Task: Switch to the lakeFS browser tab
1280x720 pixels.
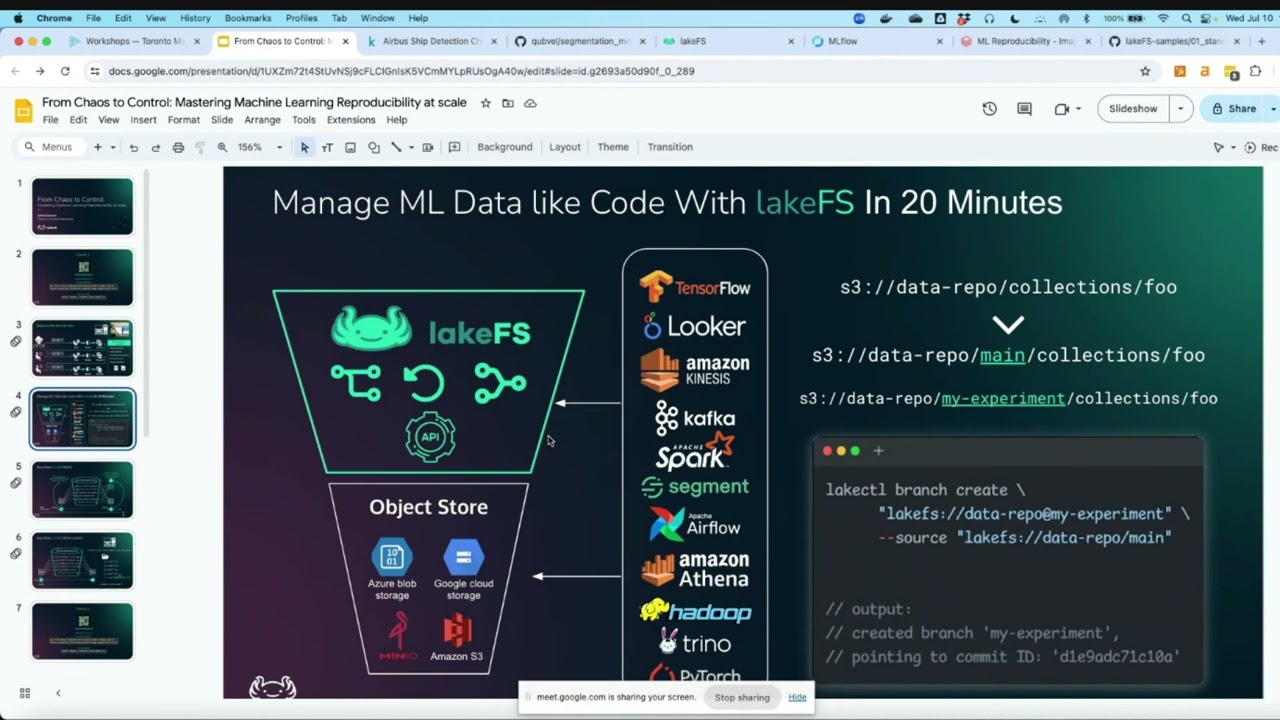Action: pyautogui.click(x=727, y=41)
